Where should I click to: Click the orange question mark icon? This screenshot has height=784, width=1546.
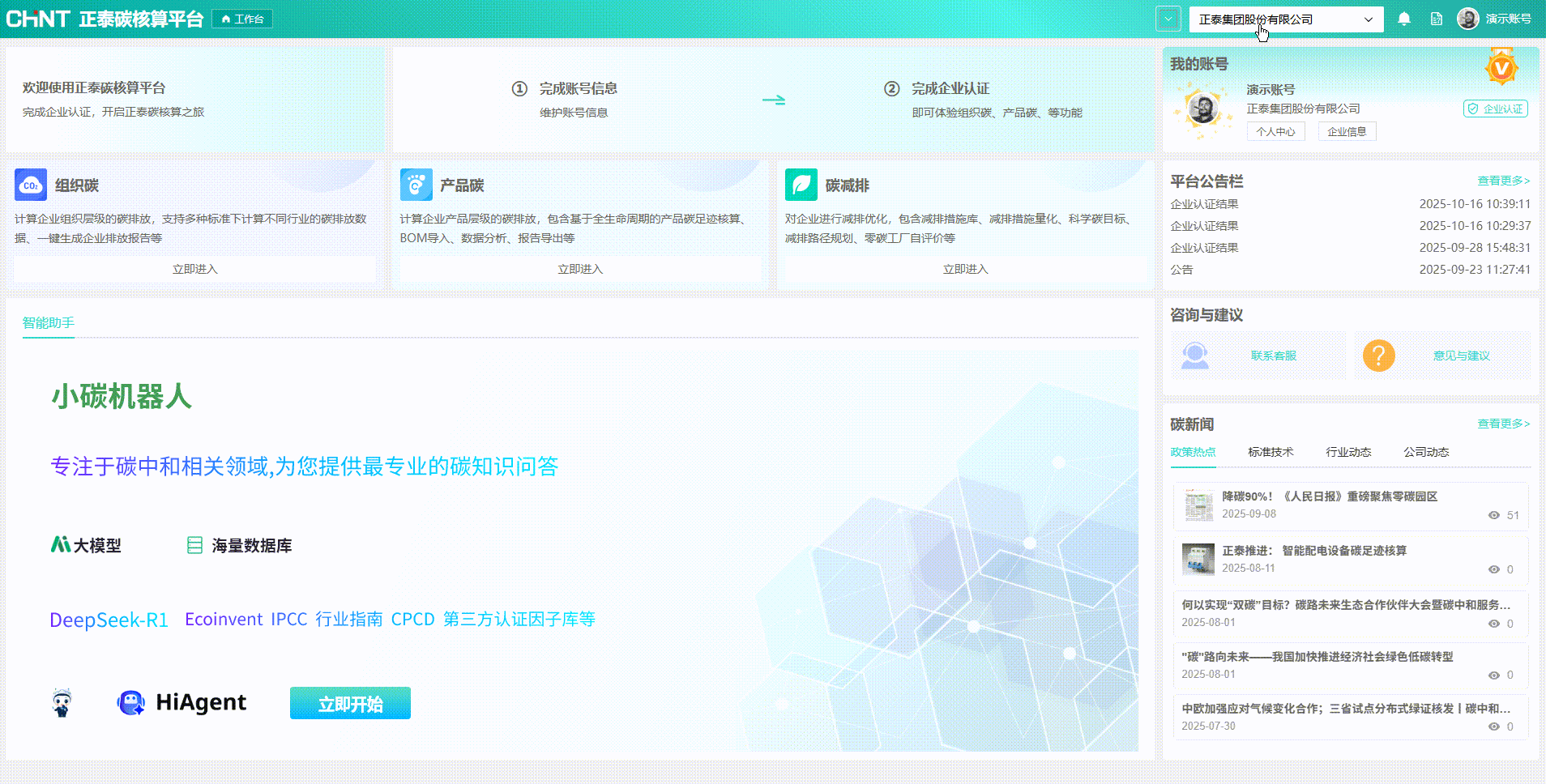(1378, 356)
